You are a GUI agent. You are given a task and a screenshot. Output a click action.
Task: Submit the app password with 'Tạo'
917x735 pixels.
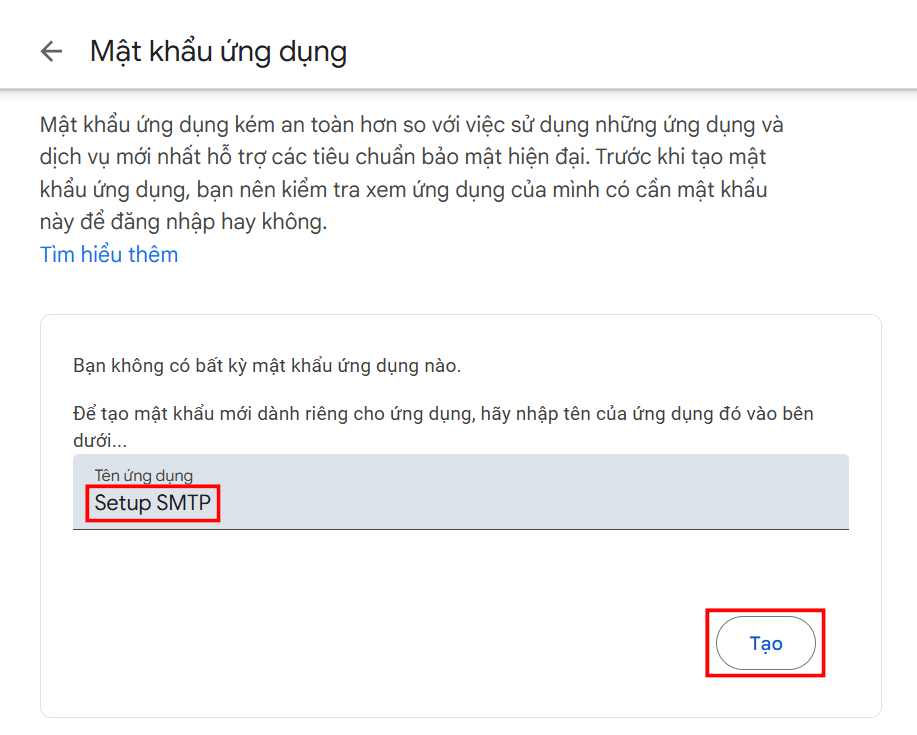765,643
